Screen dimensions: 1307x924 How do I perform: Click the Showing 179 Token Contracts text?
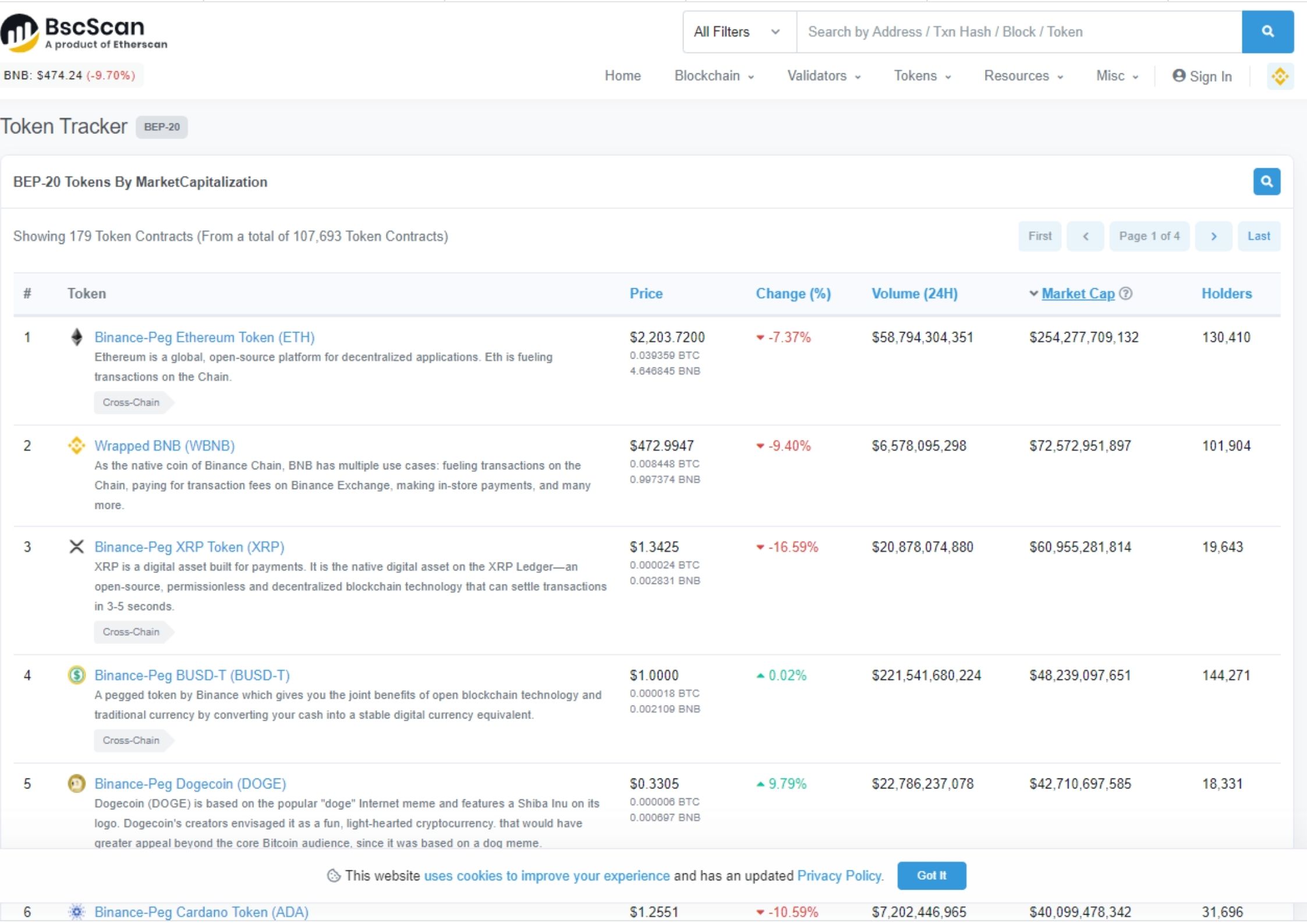pyautogui.click(x=231, y=236)
